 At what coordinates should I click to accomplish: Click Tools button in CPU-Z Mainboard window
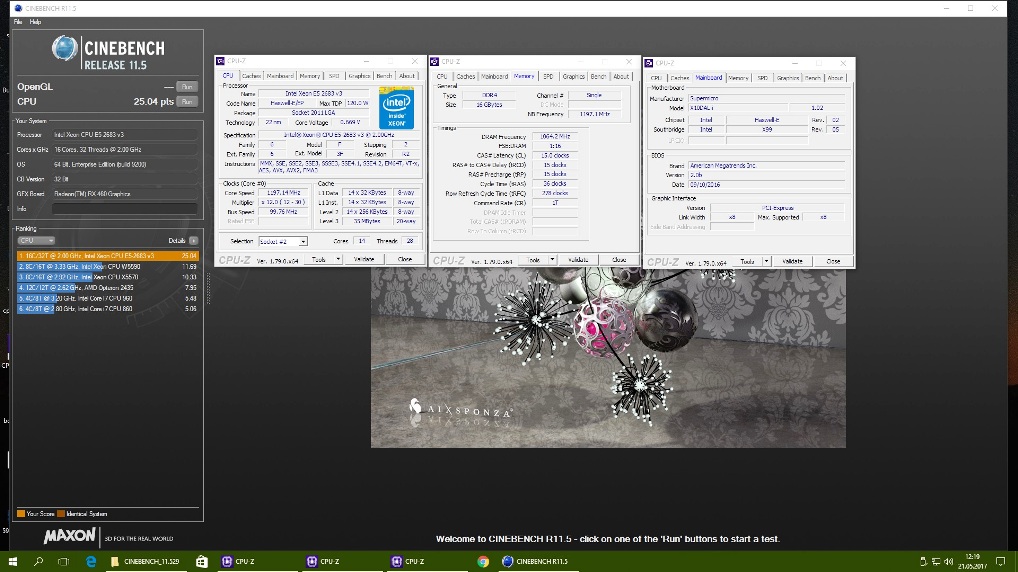pyautogui.click(x=747, y=262)
